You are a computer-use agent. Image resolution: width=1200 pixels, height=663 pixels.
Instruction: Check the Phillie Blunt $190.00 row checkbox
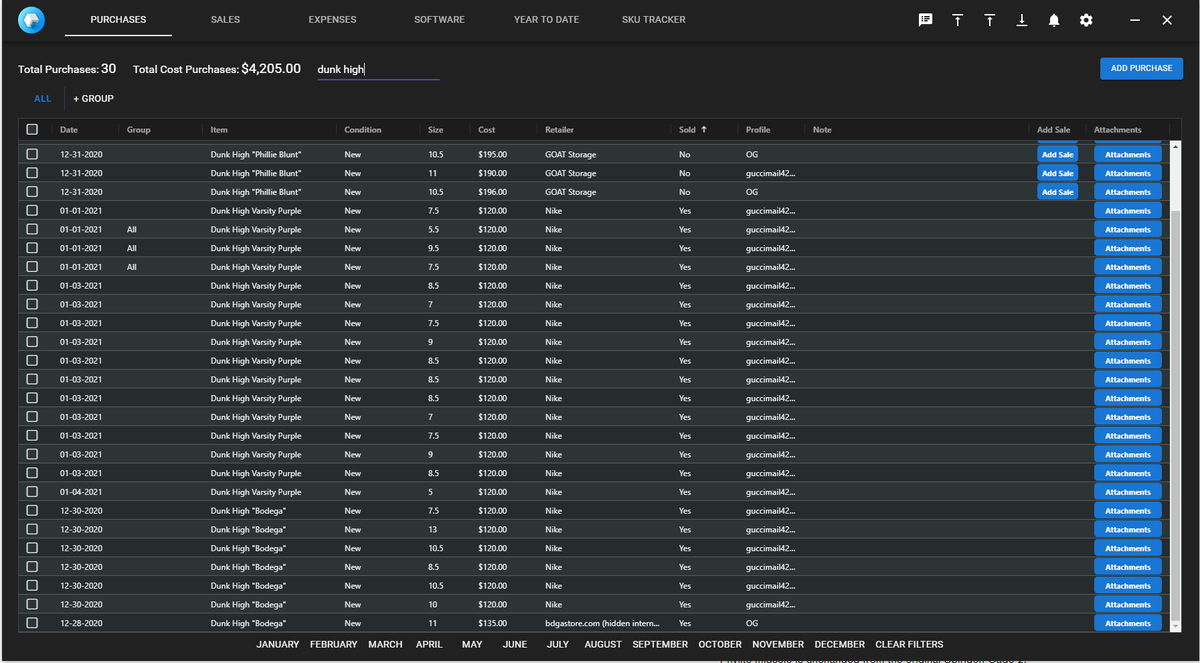click(32, 173)
